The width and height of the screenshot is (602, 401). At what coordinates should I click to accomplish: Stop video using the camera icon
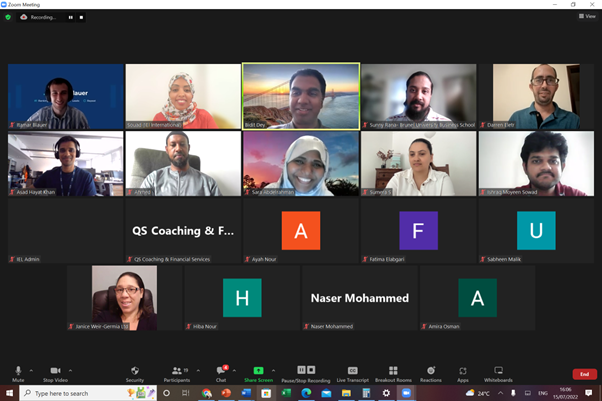[x=55, y=373]
